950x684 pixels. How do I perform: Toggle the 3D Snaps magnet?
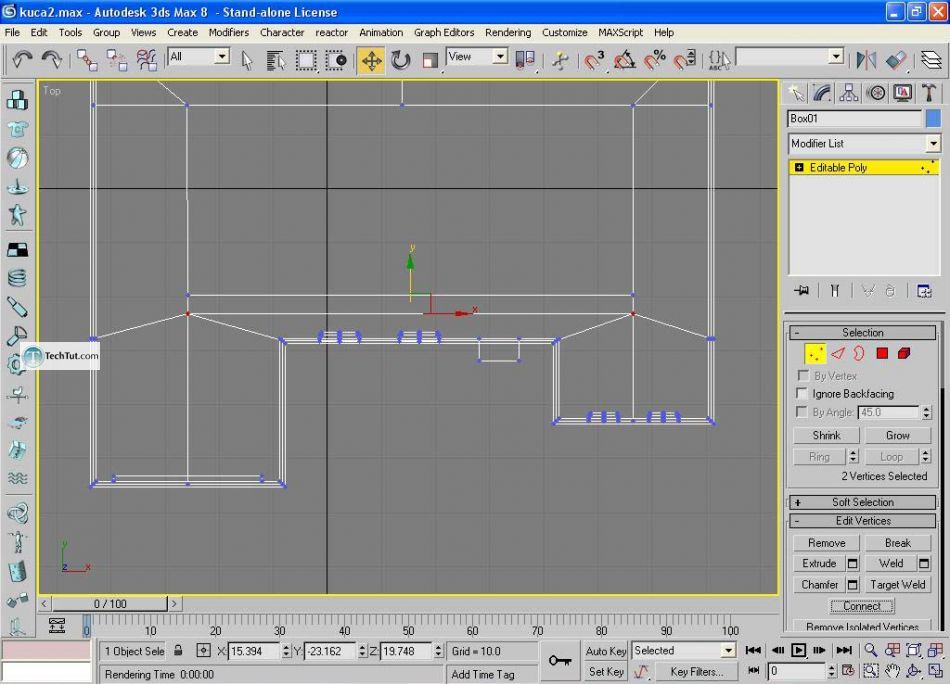[594, 60]
